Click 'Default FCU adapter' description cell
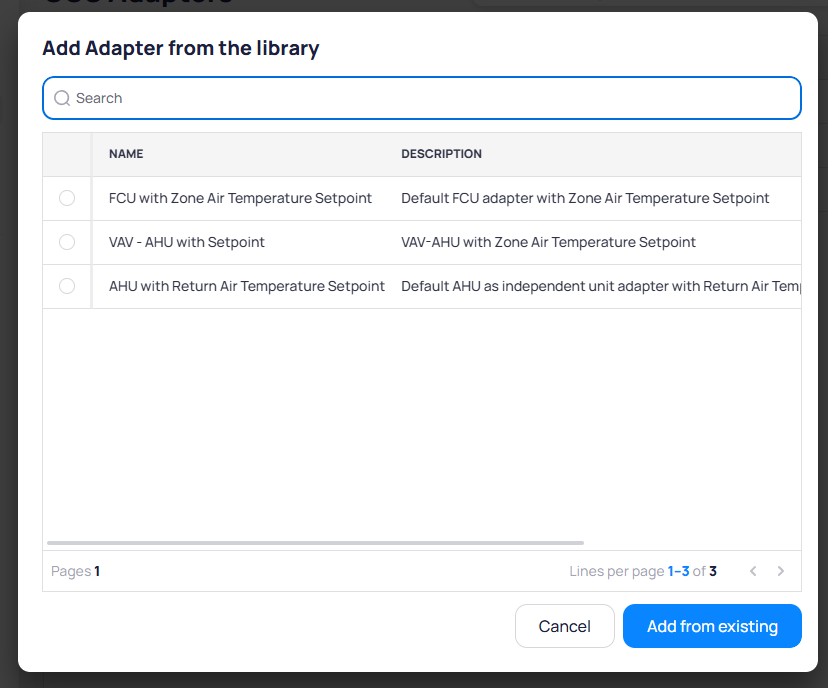This screenshot has height=688, width=828. click(x=585, y=198)
